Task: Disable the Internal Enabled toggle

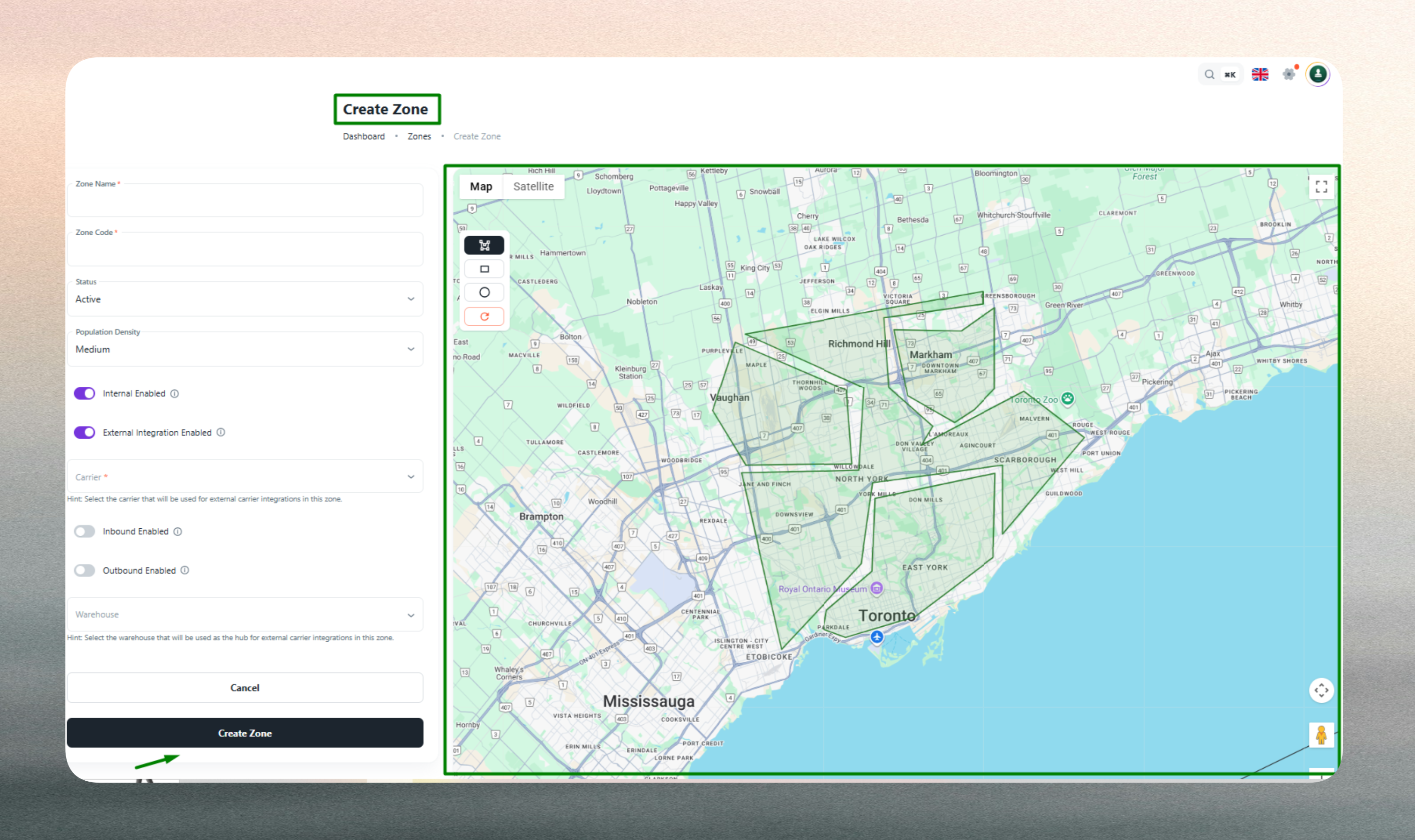Action: [85, 393]
